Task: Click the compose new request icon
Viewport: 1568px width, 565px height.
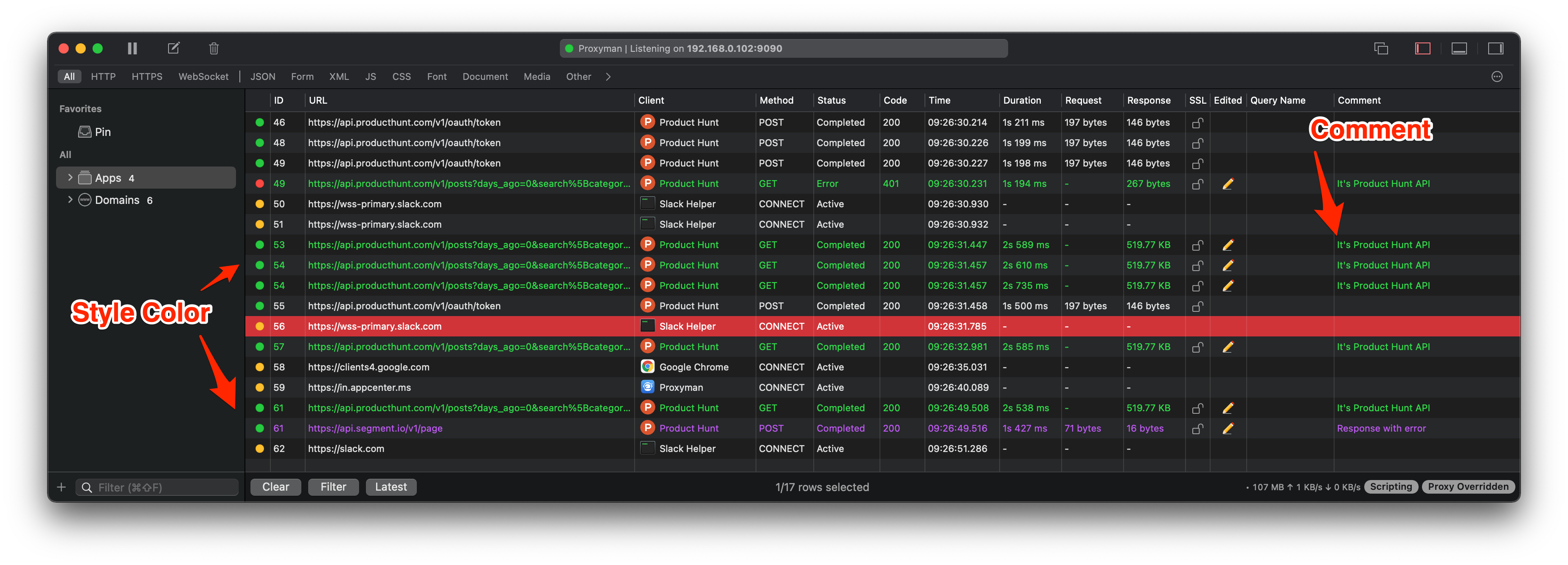Action: (x=174, y=48)
